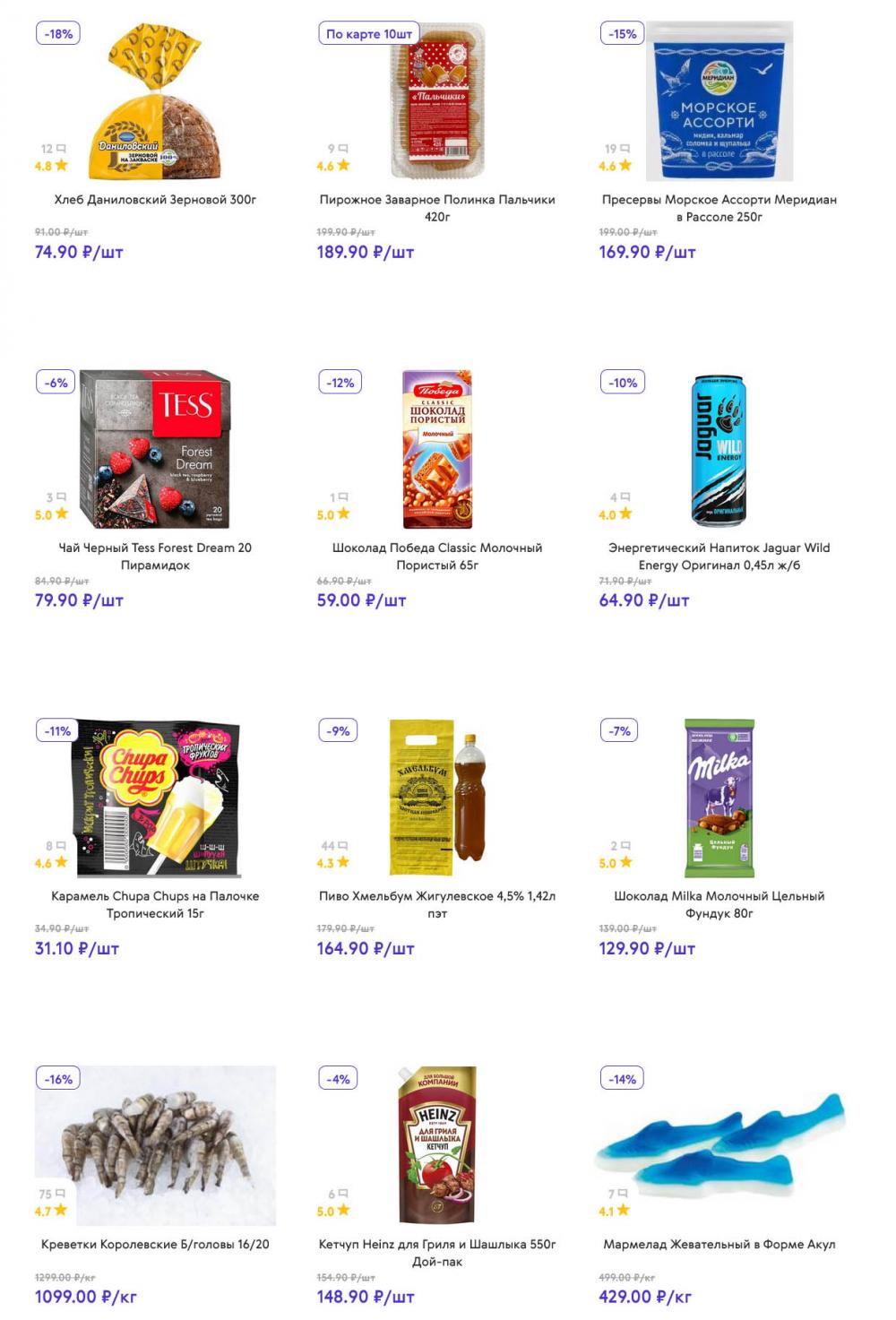Image resolution: width=896 pixels, height=1320 pixels.
Task: Click the rating star for Чай Tess
Action: pyautogui.click(x=62, y=514)
